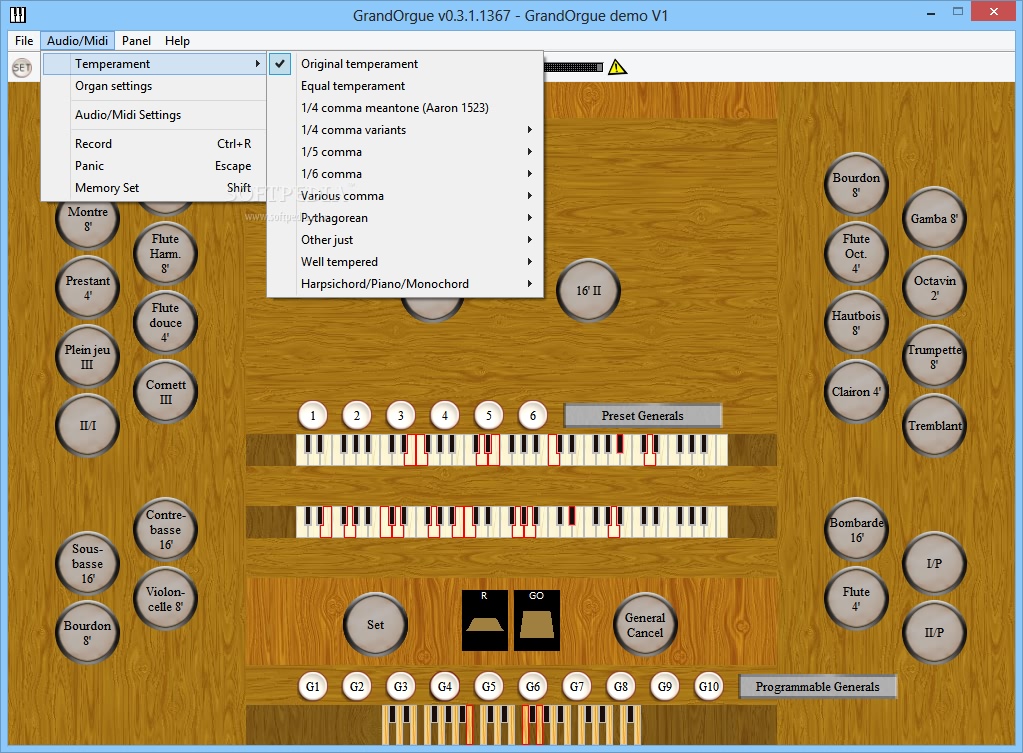Toggle the II/I coupler on the left
The width and height of the screenshot is (1023, 753).
(87, 425)
